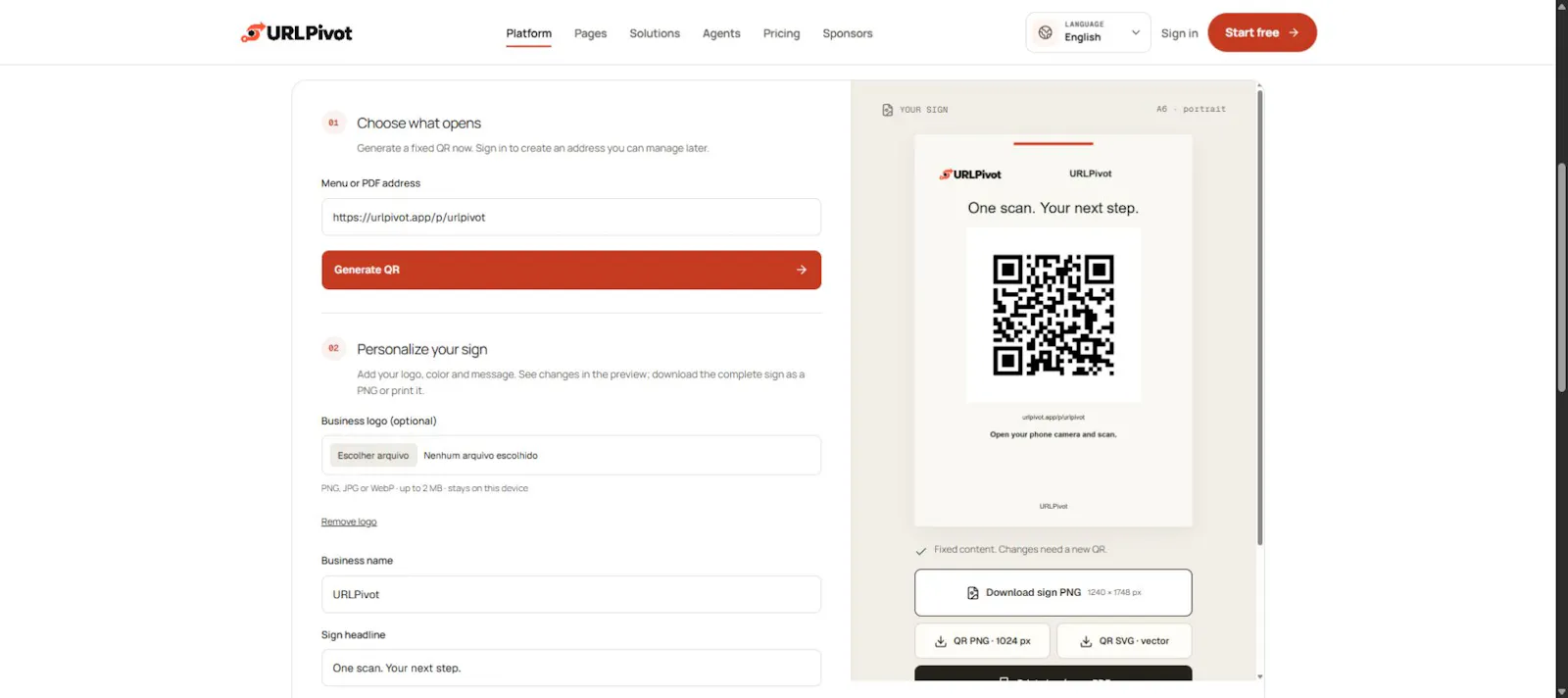This screenshot has height=698, width=1568.
Task: Click the QR code in sign preview
Action: pyautogui.click(x=1053, y=315)
